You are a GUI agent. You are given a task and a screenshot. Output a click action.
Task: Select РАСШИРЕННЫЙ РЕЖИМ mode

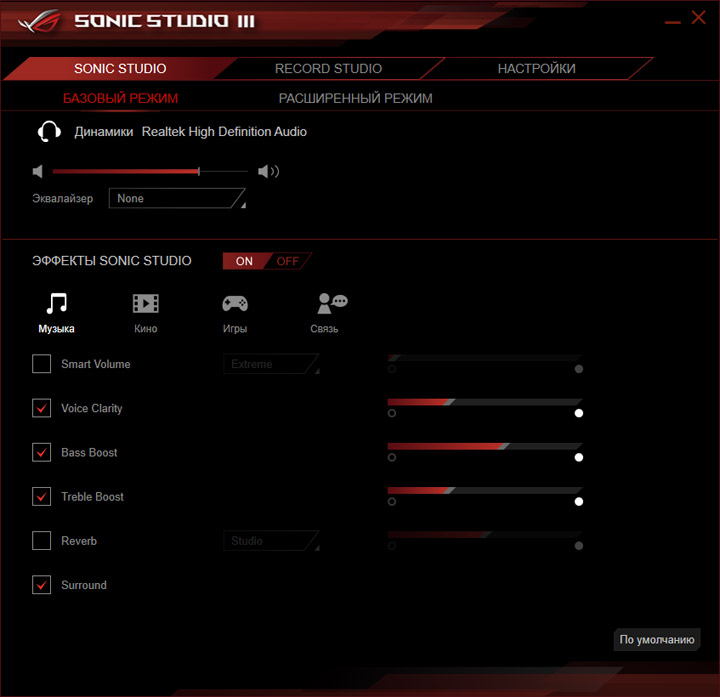[355, 98]
